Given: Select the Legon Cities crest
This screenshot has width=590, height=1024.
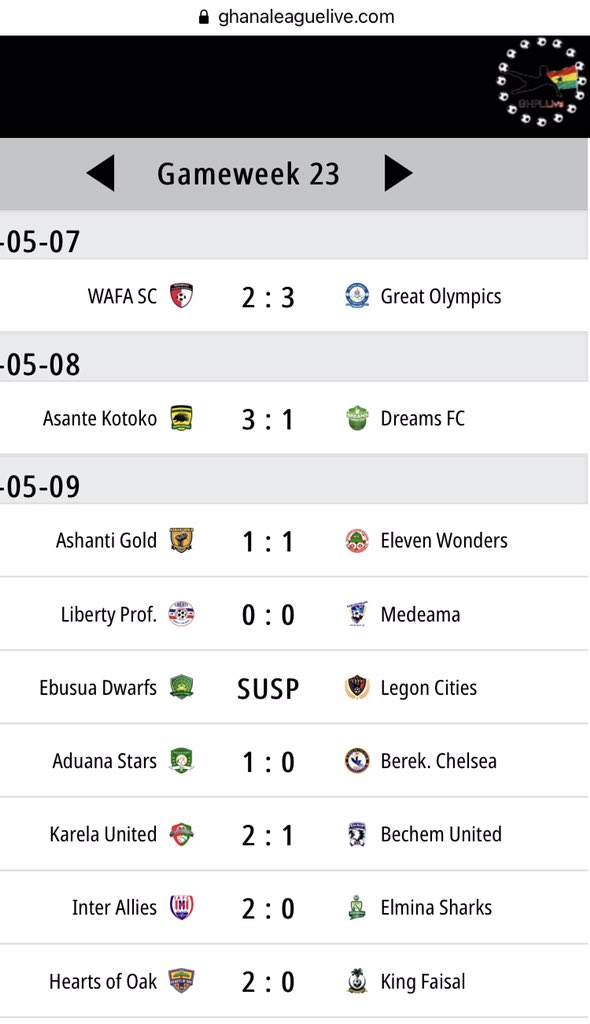Looking at the screenshot, I should (x=357, y=688).
